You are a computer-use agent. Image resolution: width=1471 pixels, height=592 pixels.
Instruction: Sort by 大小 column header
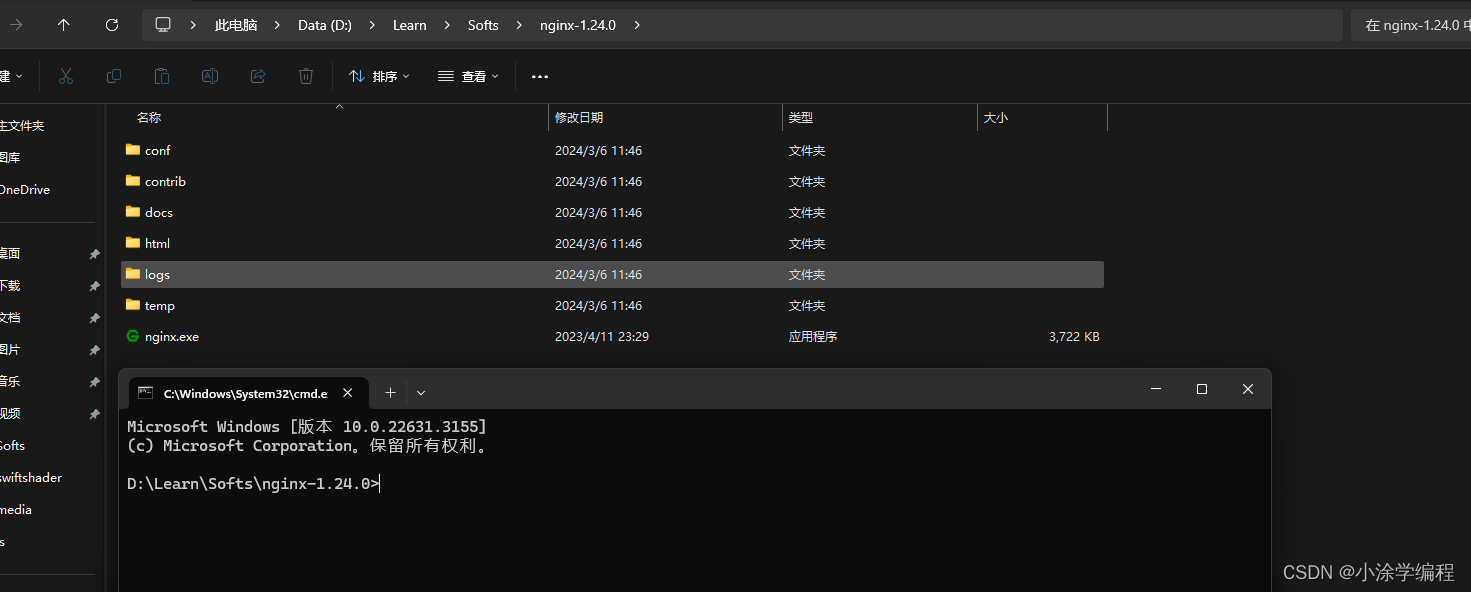click(996, 117)
